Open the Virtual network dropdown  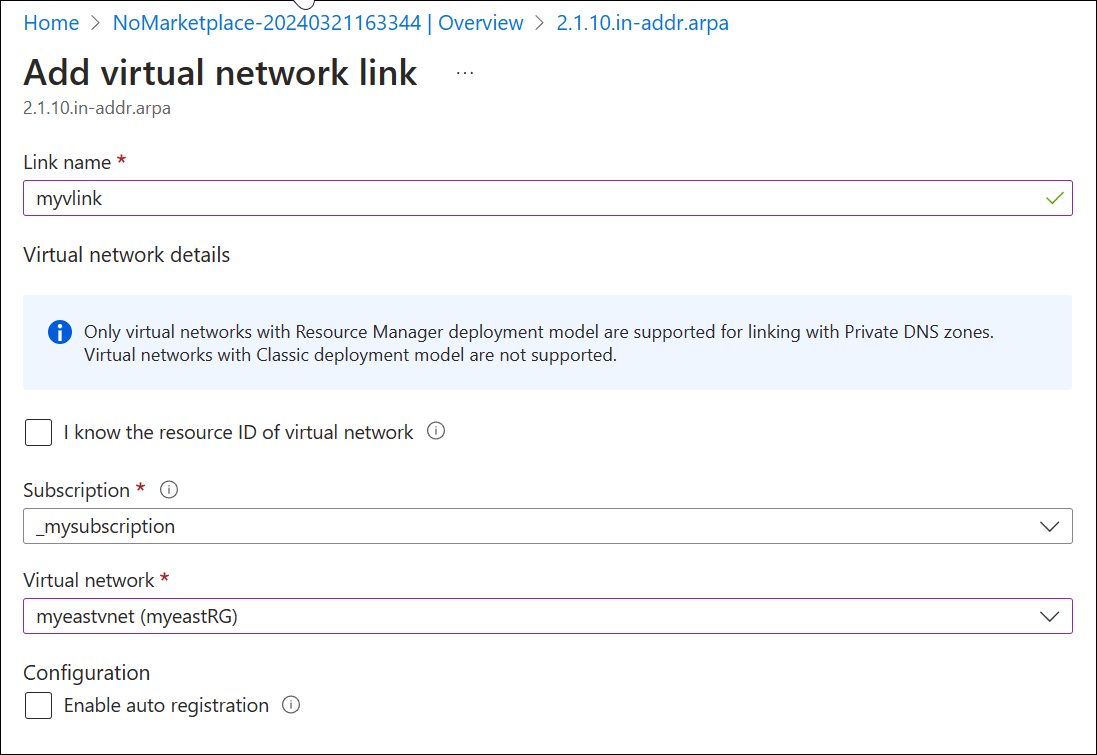pos(547,616)
